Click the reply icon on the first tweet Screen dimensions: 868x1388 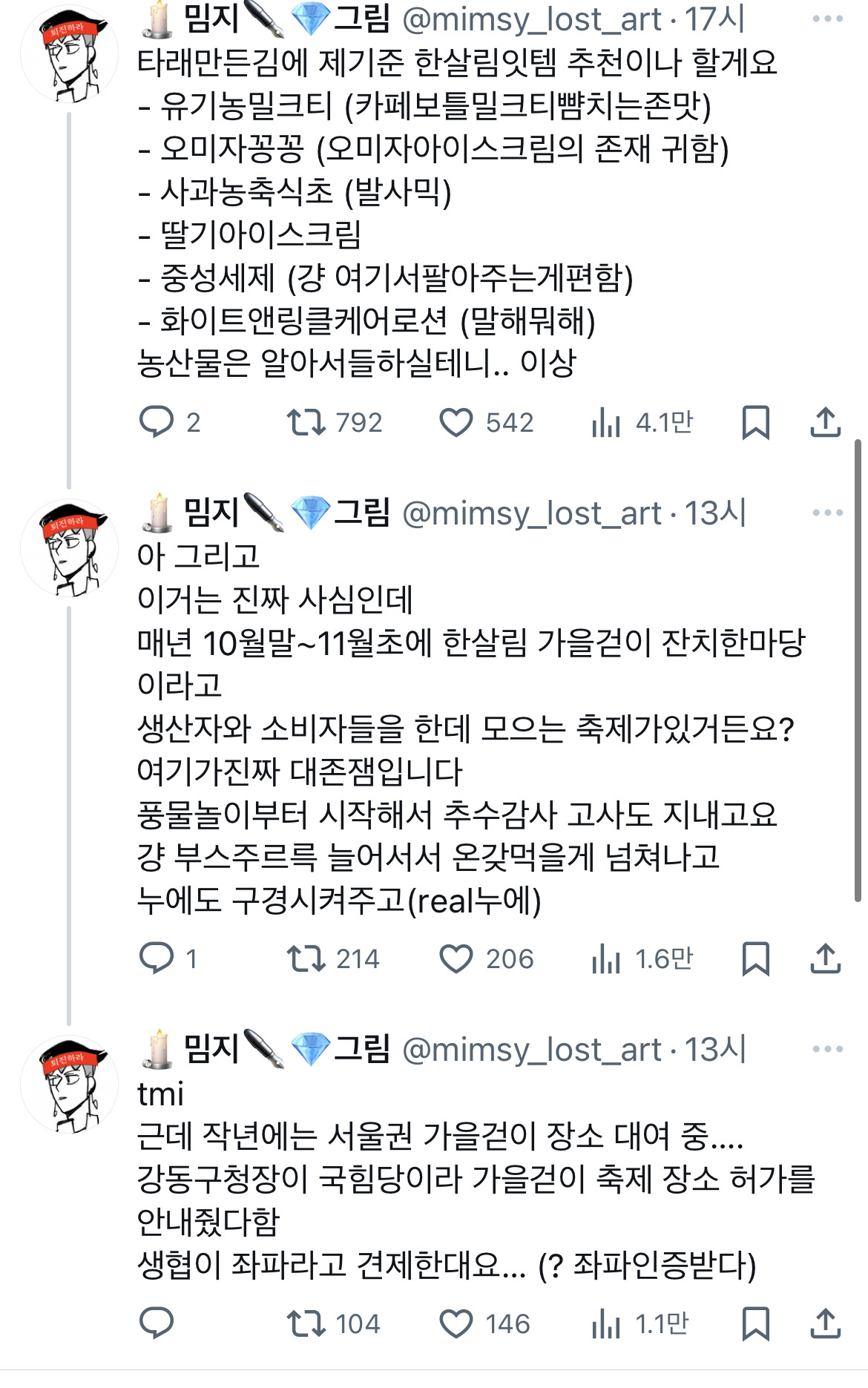(x=157, y=423)
